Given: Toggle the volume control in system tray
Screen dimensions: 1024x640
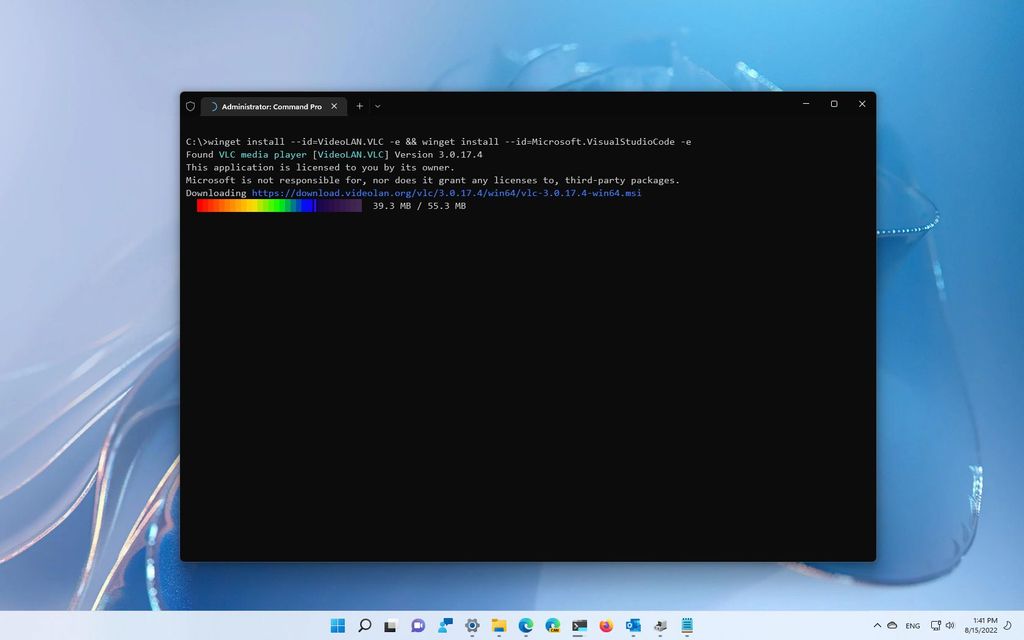Looking at the screenshot, I should (950, 626).
